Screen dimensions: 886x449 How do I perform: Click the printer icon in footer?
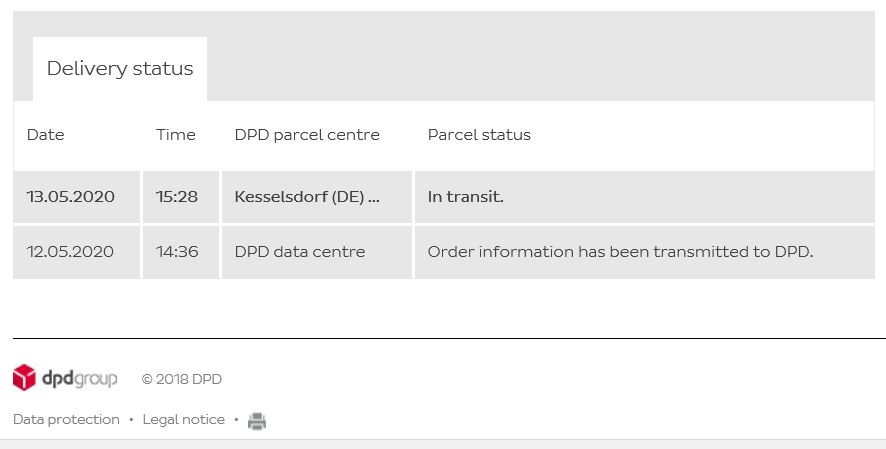point(257,421)
